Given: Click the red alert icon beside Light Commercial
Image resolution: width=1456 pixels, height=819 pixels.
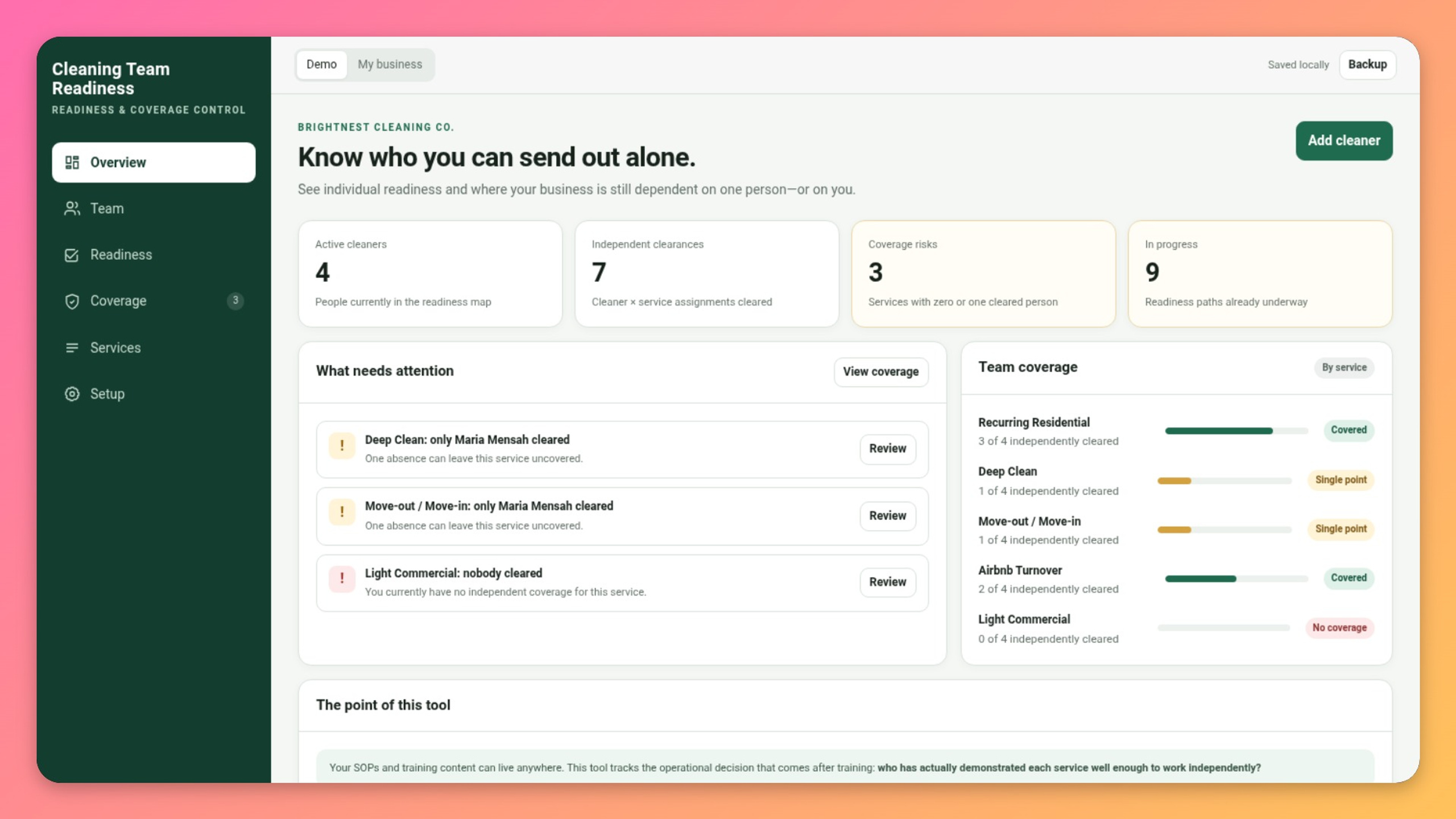Looking at the screenshot, I should coord(342,578).
